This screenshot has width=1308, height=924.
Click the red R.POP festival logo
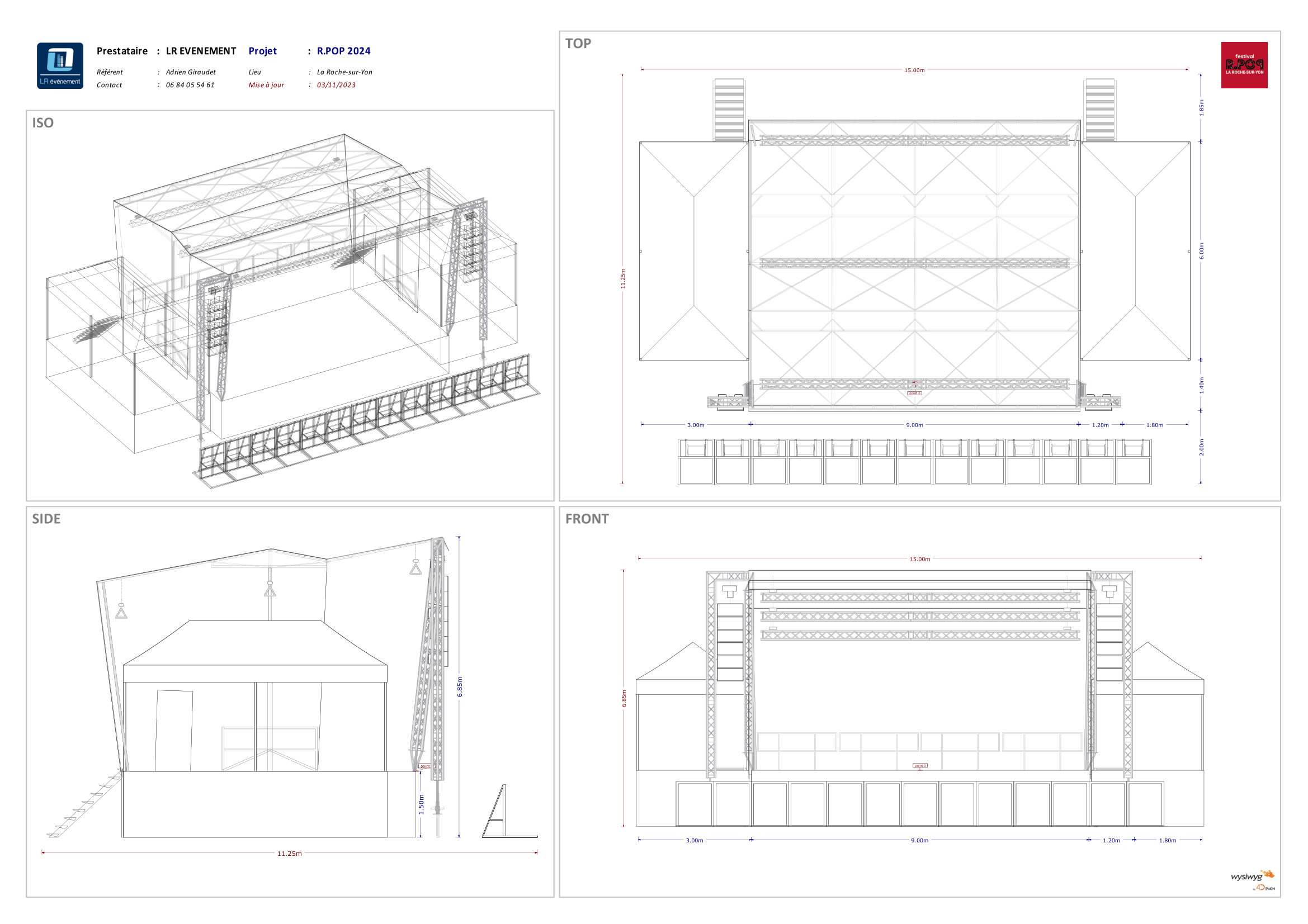(1244, 65)
